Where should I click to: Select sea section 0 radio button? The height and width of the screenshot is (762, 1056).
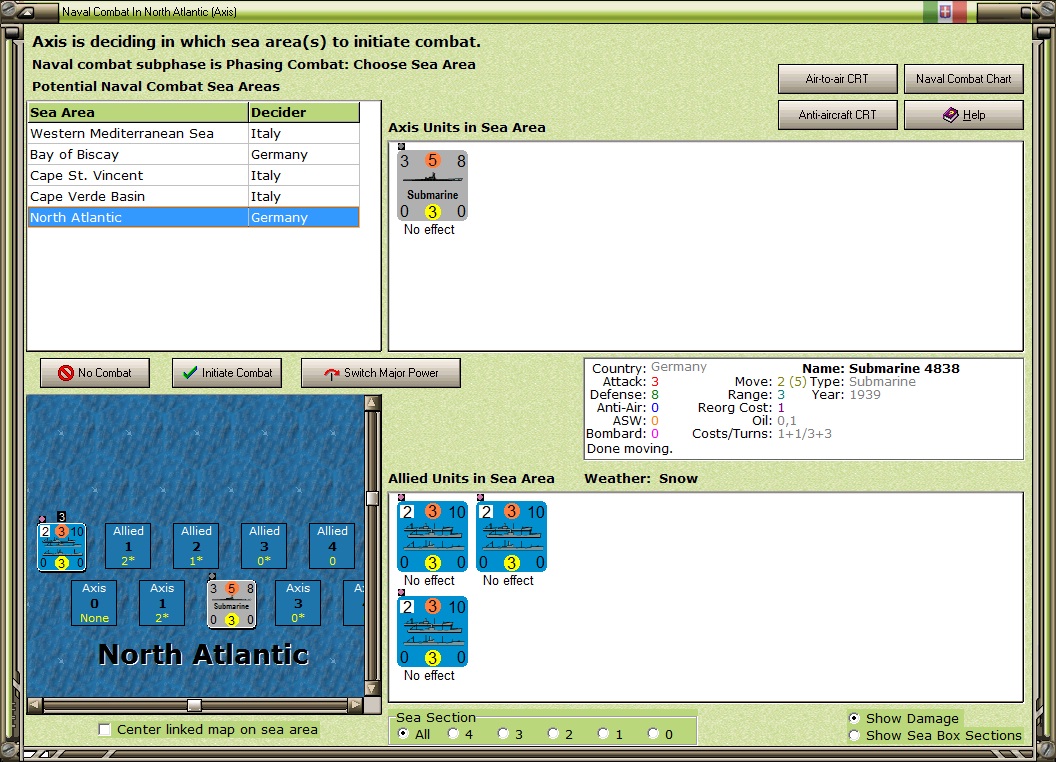click(x=653, y=734)
